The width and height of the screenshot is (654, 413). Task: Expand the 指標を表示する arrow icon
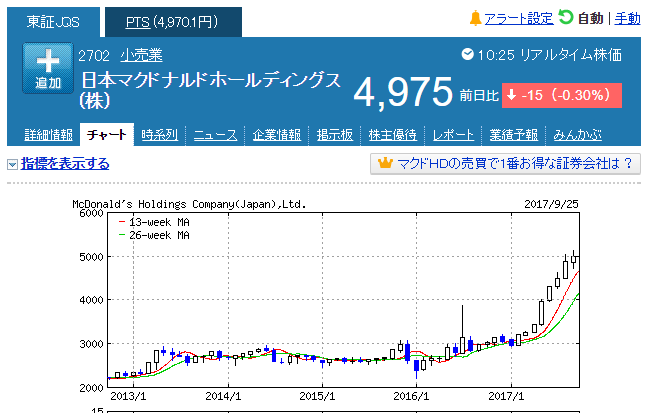13,164
